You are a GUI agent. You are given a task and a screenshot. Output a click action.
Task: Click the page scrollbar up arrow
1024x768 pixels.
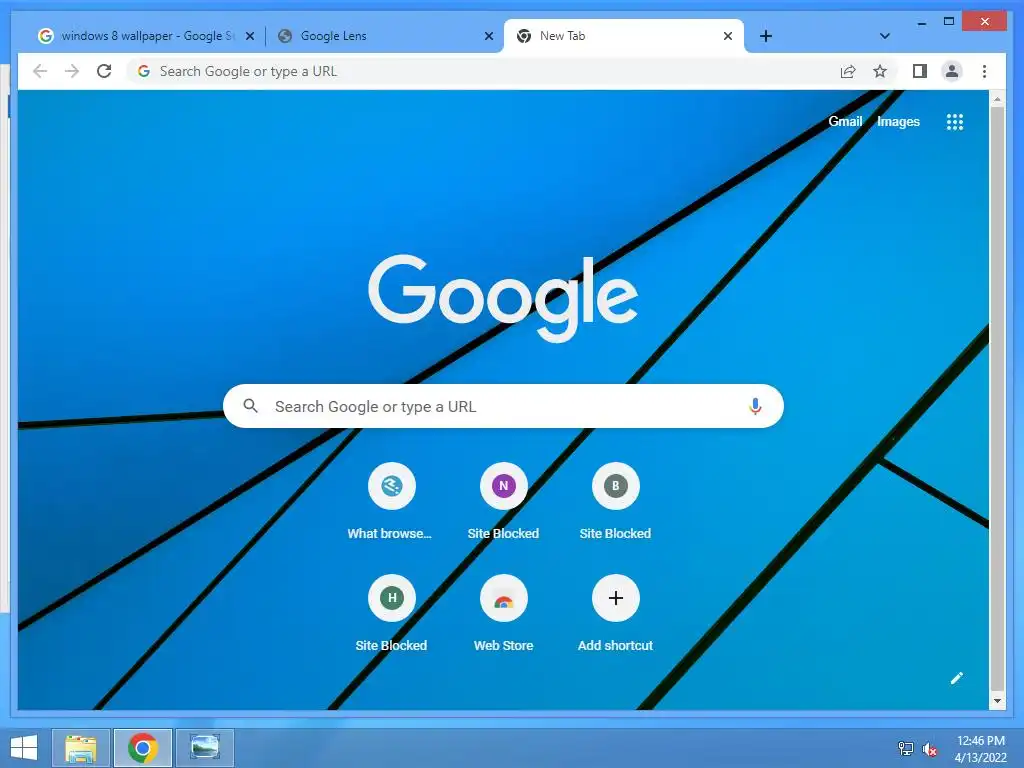(997, 99)
